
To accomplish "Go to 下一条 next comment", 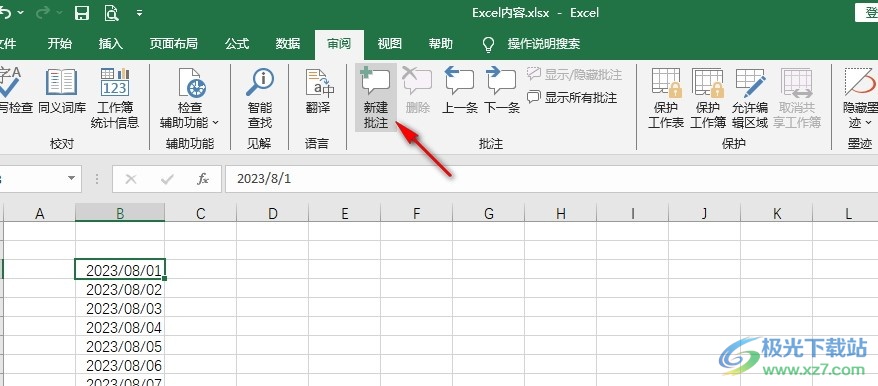I will tap(502, 91).
